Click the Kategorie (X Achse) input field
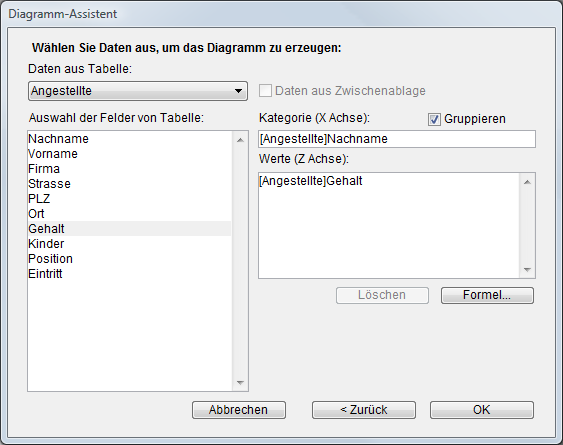This screenshot has width=563, height=445. click(397, 139)
